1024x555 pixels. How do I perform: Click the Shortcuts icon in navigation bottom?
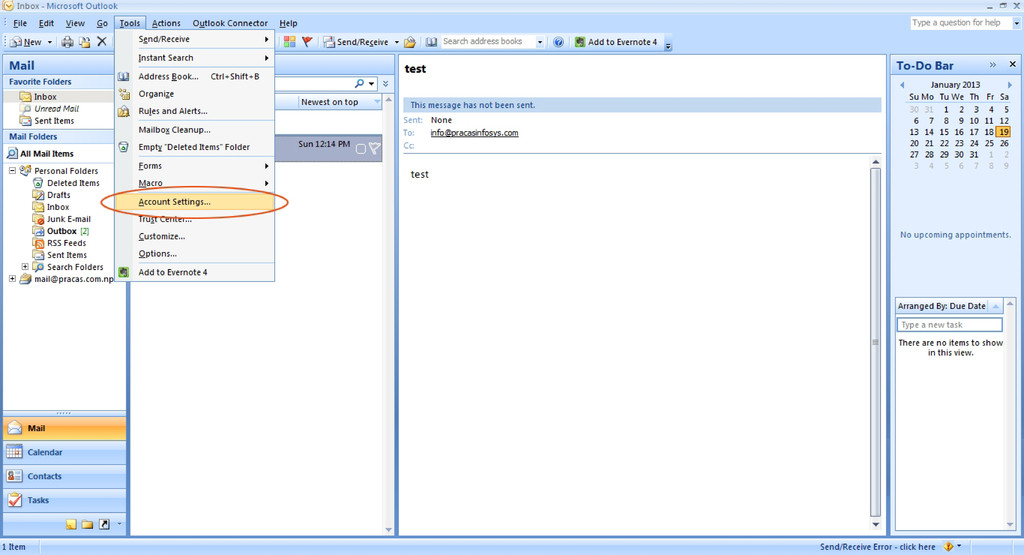point(104,524)
